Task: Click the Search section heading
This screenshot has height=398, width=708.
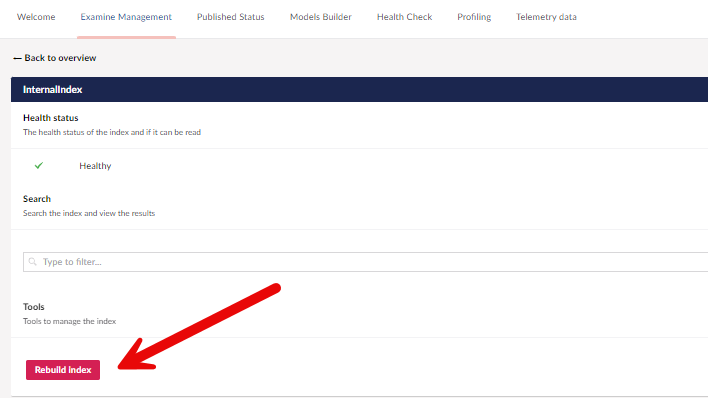Action: pyautogui.click(x=37, y=199)
